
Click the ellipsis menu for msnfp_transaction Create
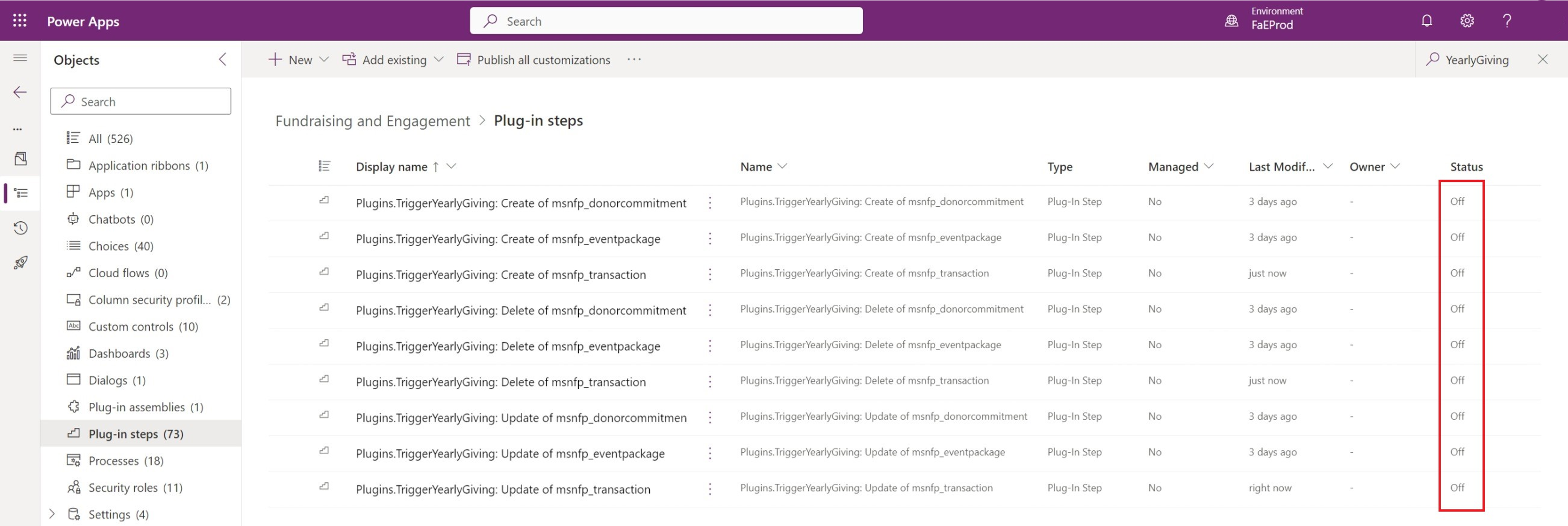pyautogui.click(x=710, y=273)
